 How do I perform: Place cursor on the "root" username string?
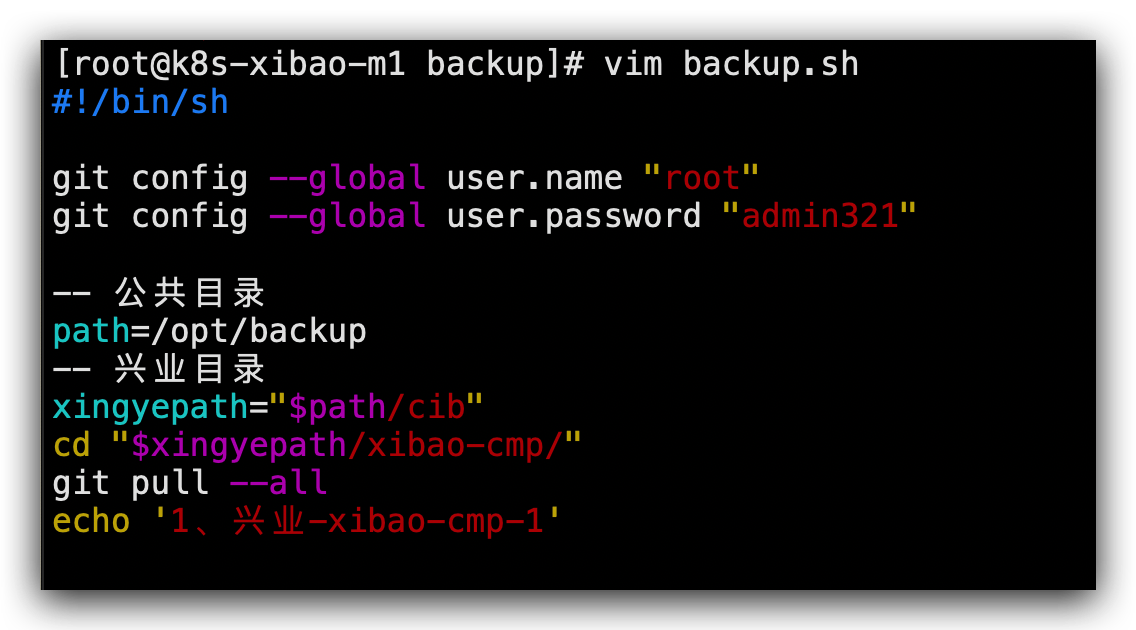point(701,179)
